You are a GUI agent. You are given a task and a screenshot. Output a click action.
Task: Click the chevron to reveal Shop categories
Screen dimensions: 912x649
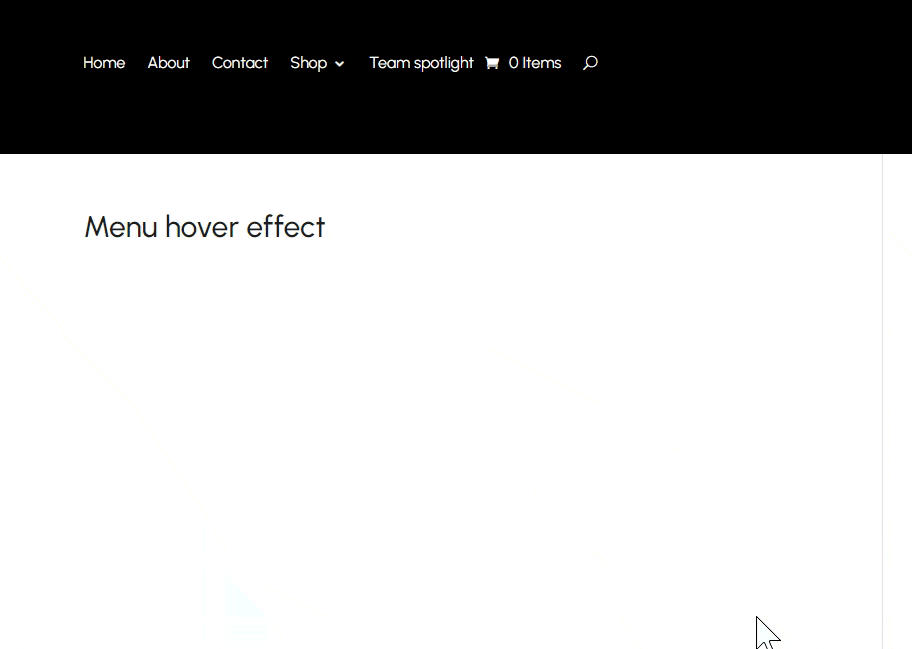[x=340, y=64]
